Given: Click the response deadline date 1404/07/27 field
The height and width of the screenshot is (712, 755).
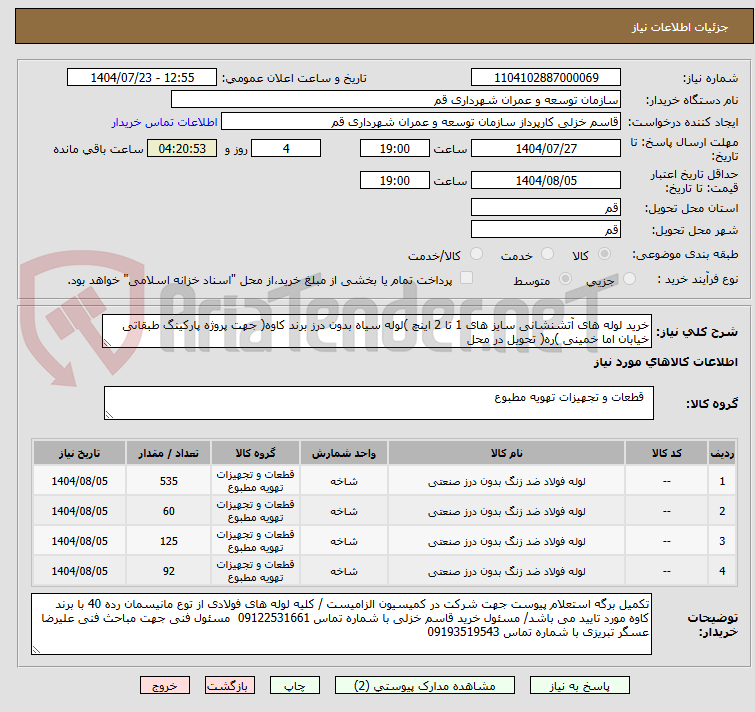Looking at the screenshot, I should [x=546, y=148].
